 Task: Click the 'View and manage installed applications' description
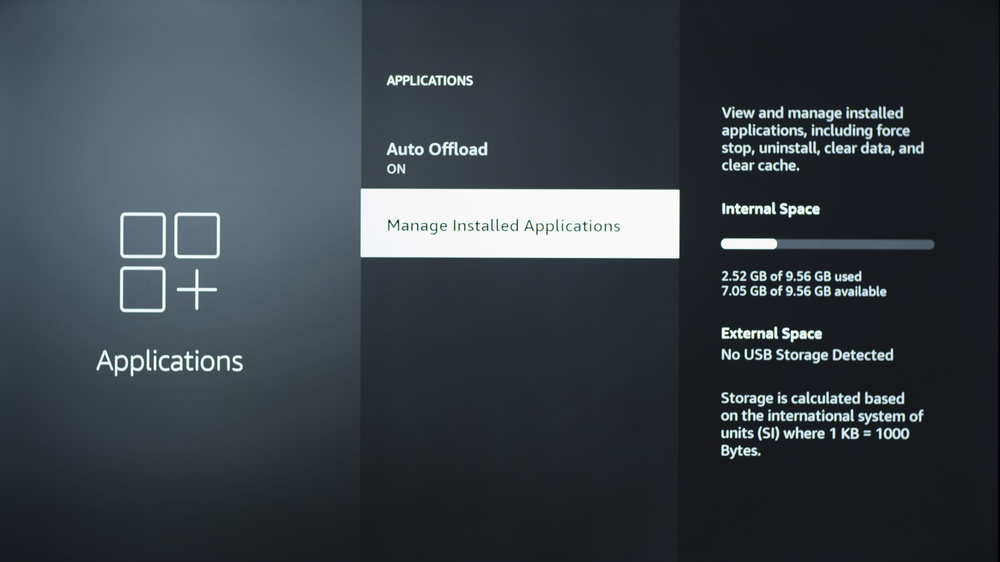pos(822,140)
